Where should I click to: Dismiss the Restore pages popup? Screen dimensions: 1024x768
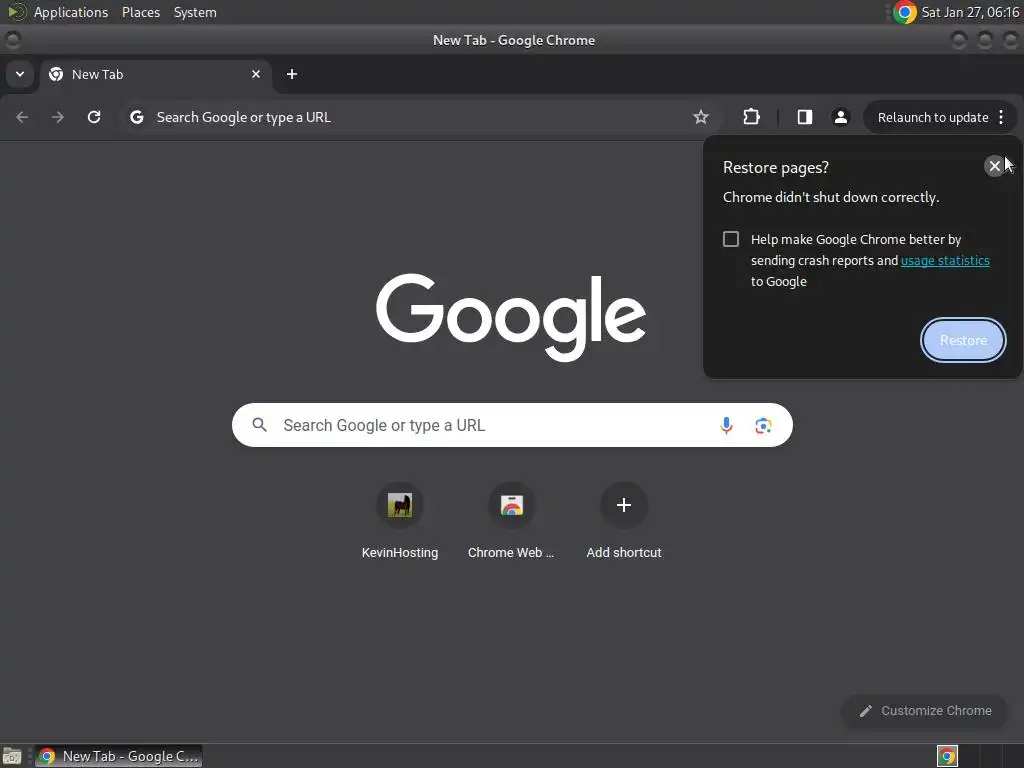[x=995, y=167]
